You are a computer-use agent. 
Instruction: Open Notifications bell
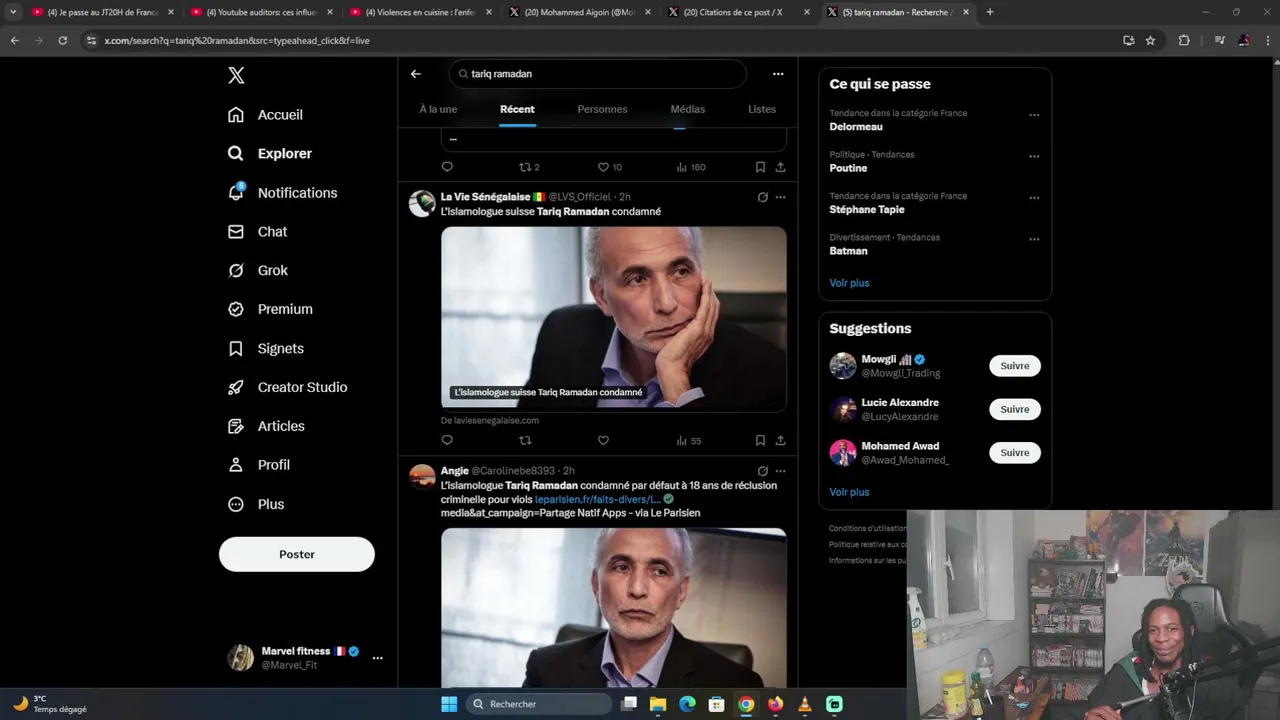[x=282, y=193]
